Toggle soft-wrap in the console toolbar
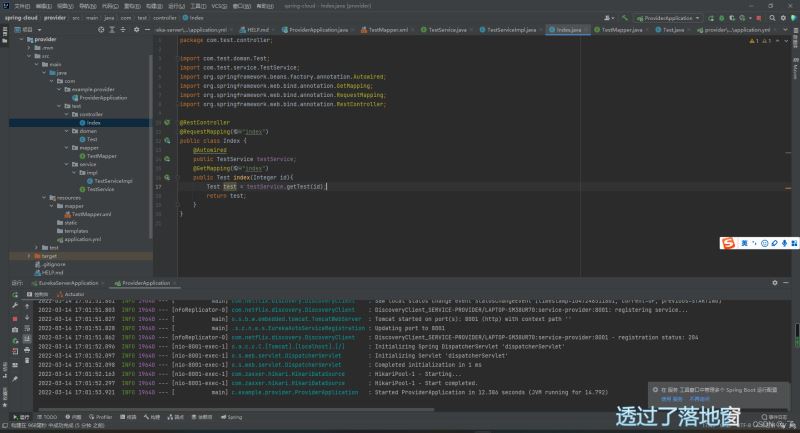This screenshot has width=800, height=433. (27, 329)
